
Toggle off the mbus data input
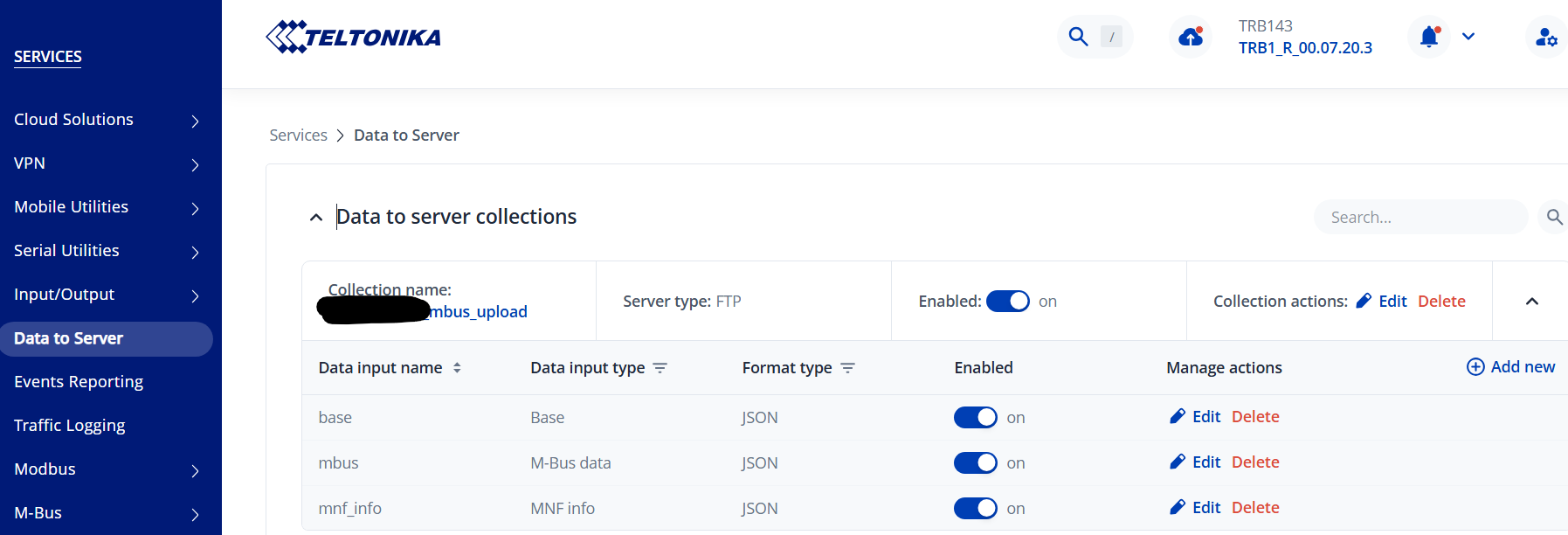point(975,463)
